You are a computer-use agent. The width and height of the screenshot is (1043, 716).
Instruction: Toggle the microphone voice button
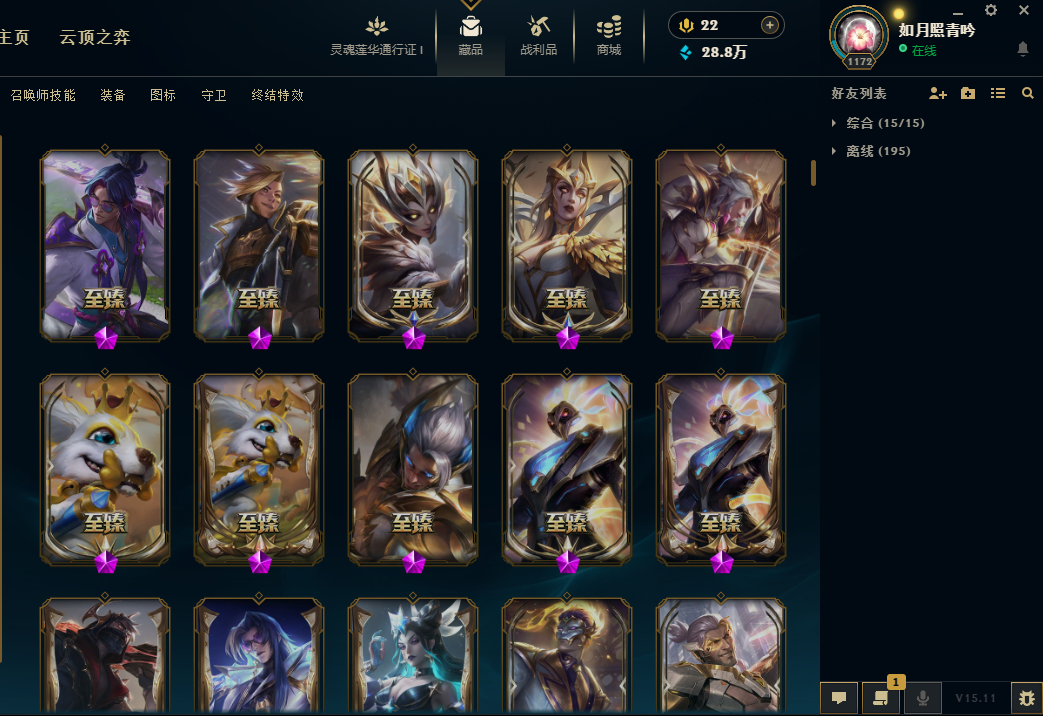923,698
